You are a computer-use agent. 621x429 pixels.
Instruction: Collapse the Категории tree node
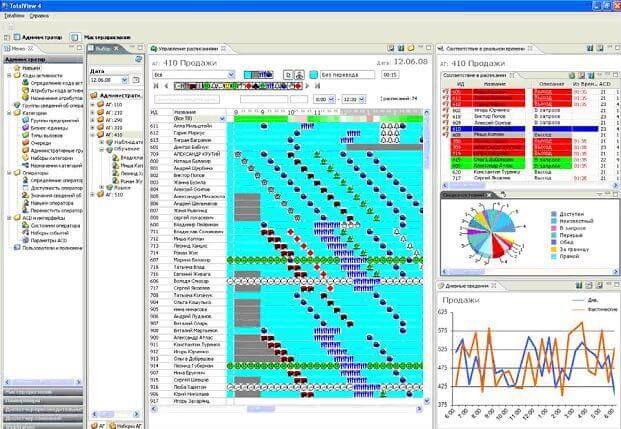(x=9, y=113)
